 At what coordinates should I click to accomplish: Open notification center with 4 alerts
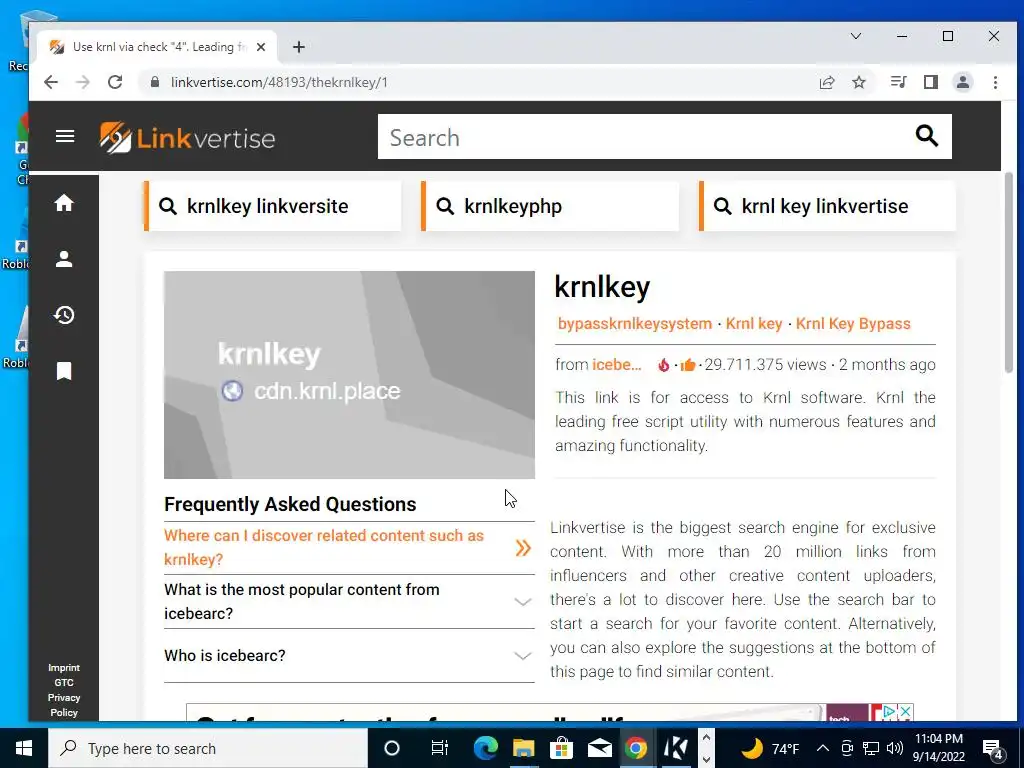(x=993, y=749)
